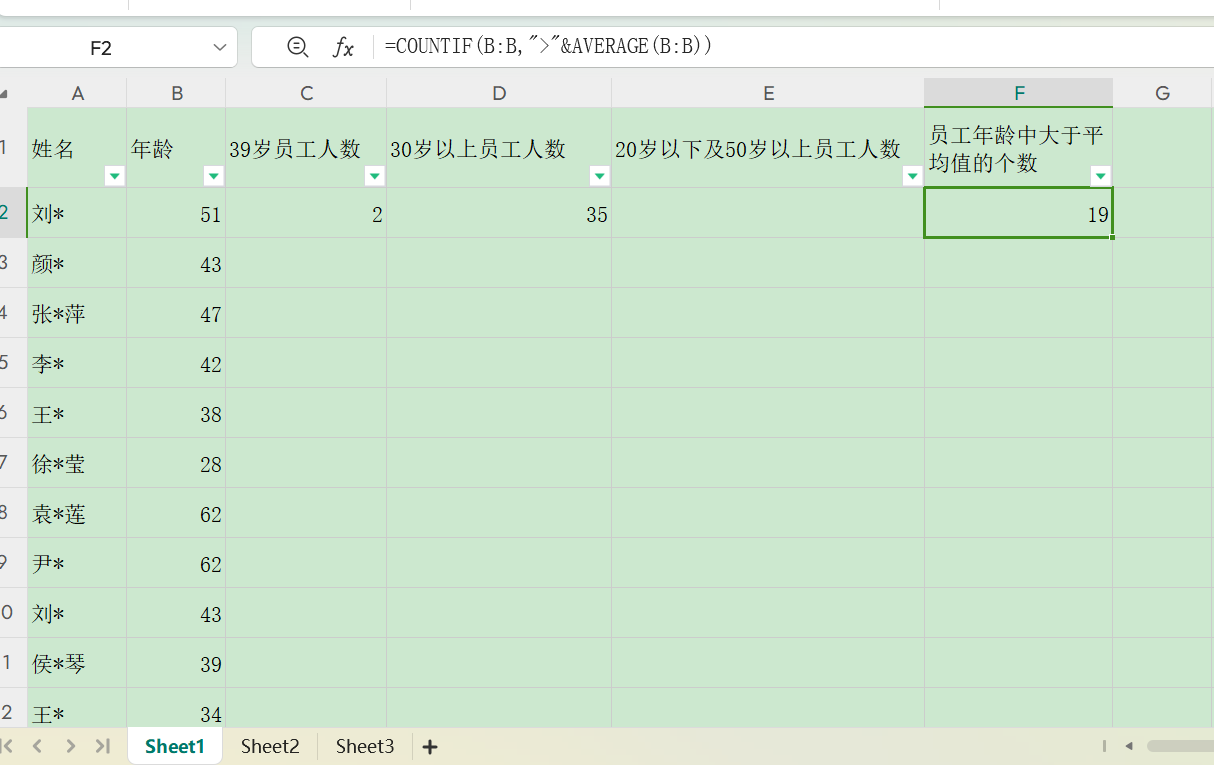Open the insert function fx button
Image resolution: width=1214 pixels, height=765 pixels.
coord(343,47)
